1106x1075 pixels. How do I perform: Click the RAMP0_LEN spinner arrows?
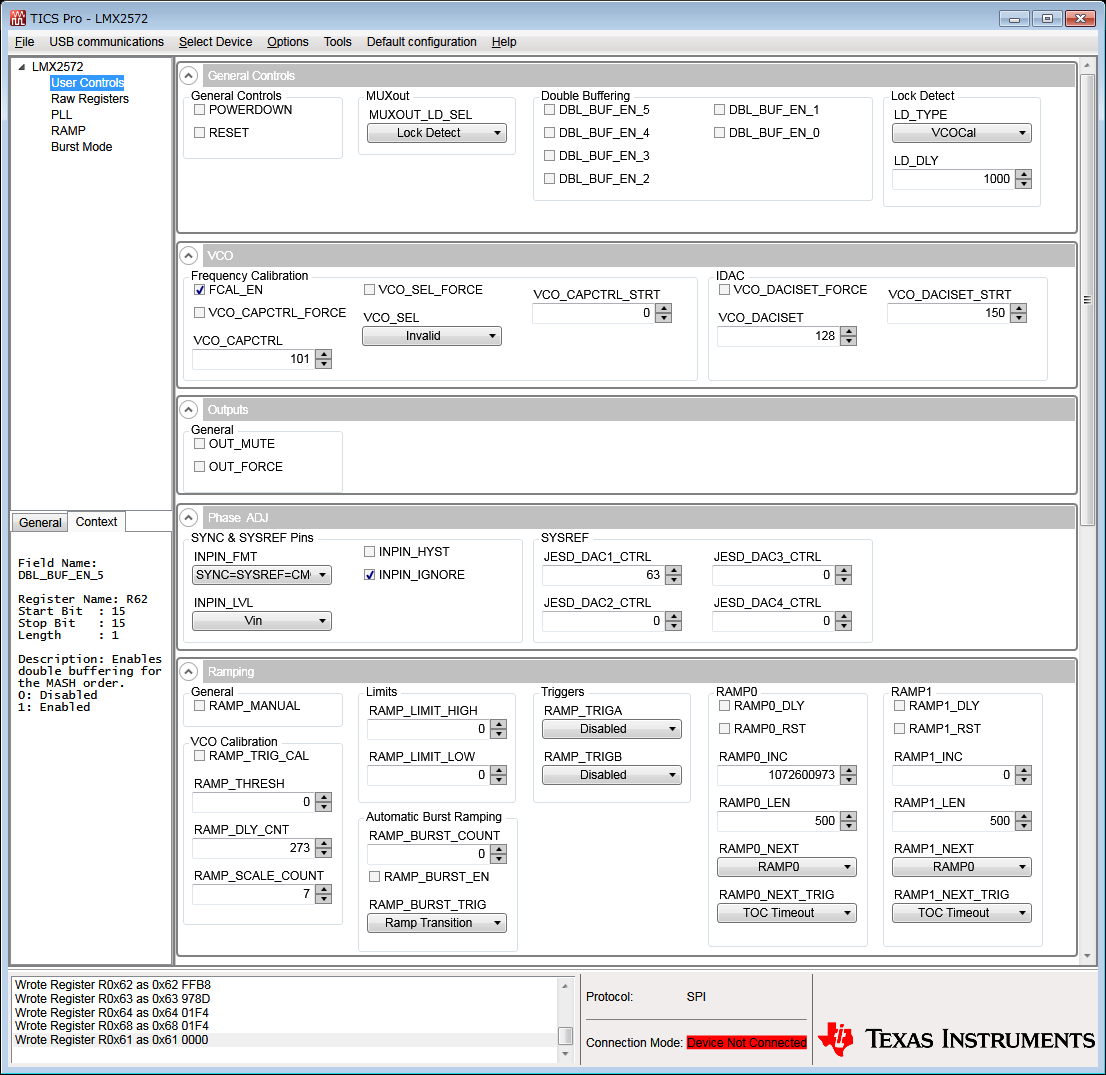pos(849,821)
